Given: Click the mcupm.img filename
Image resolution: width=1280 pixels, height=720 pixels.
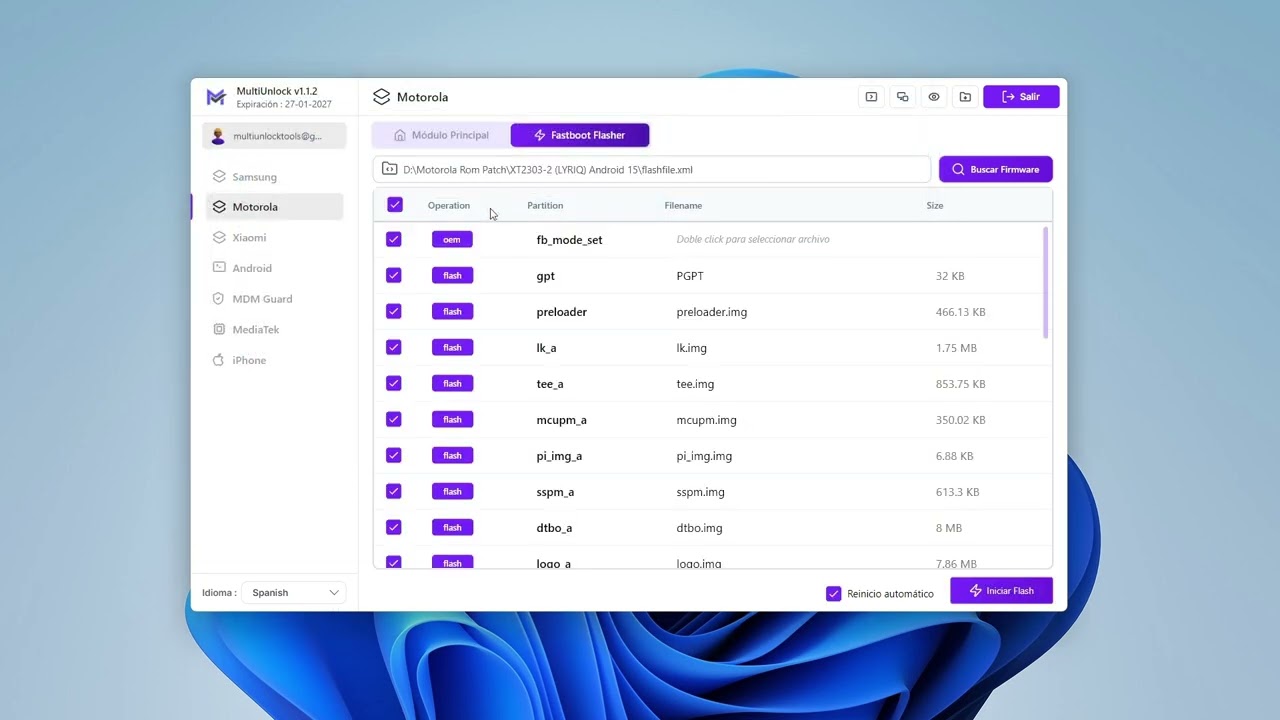Looking at the screenshot, I should (x=707, y=420).
